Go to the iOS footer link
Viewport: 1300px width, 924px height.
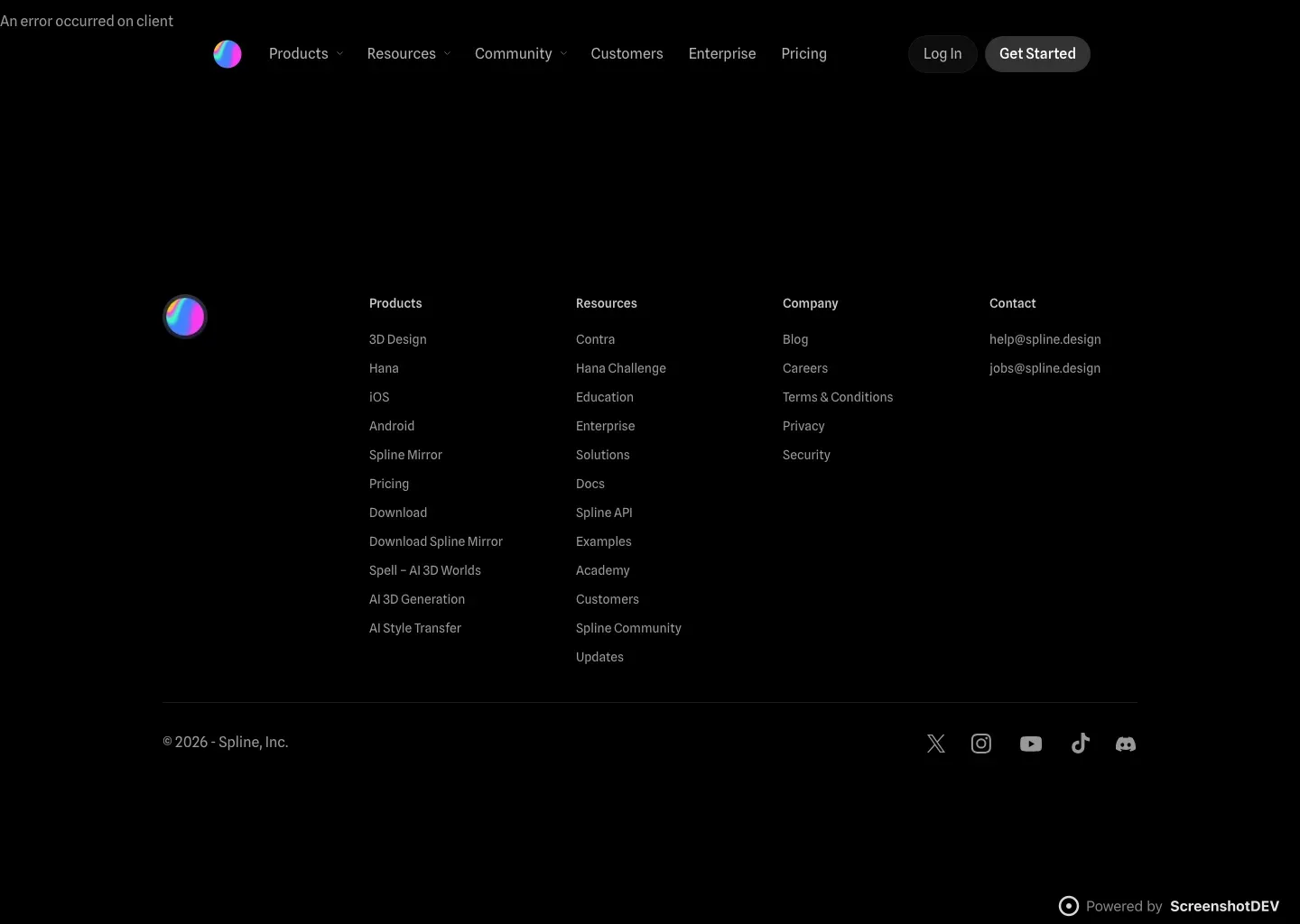(x=379, y=397)
